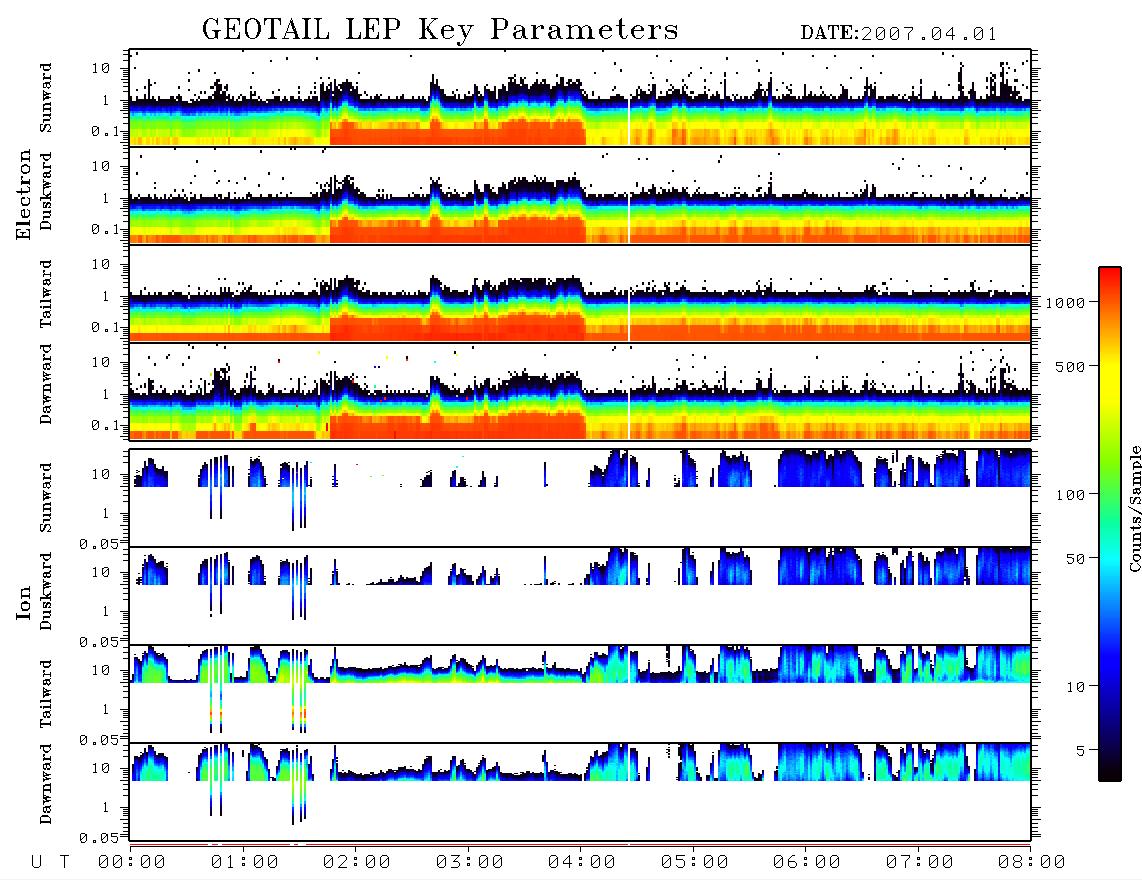Click the rainbow color scale bar
1142x880 pixels.
(1109, 524)
